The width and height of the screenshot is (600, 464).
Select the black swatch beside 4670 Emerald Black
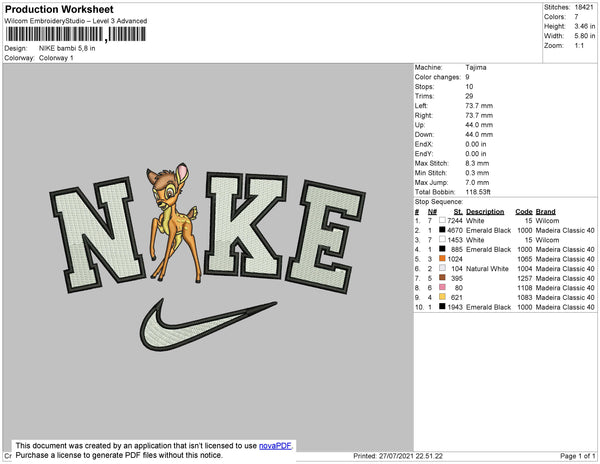(442, 230)
